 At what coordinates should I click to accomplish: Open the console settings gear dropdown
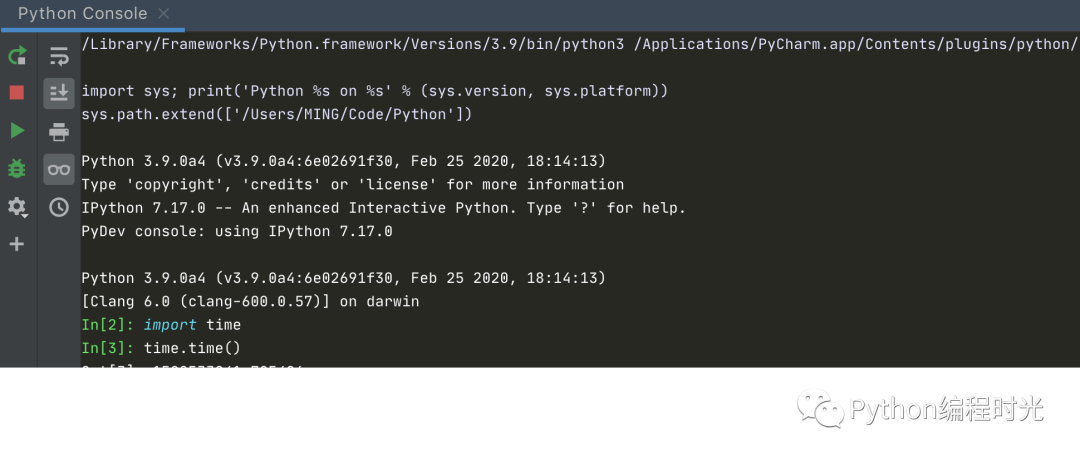[17, 207]
